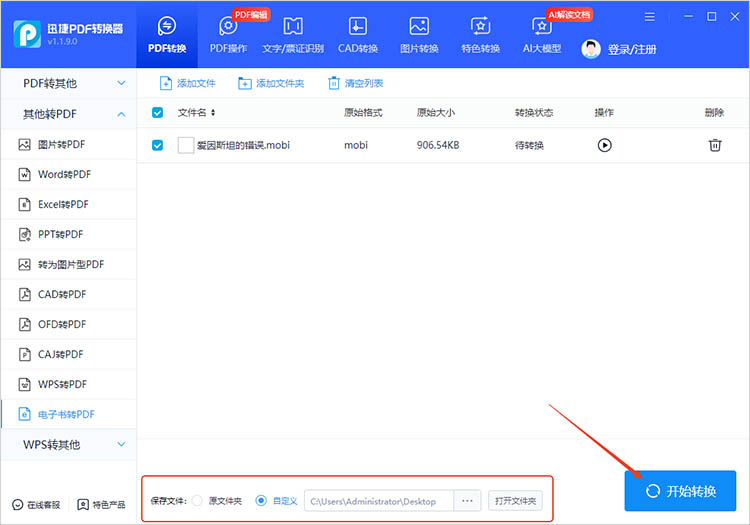Select Excel转PDF in the sidebar

(69, 205)
